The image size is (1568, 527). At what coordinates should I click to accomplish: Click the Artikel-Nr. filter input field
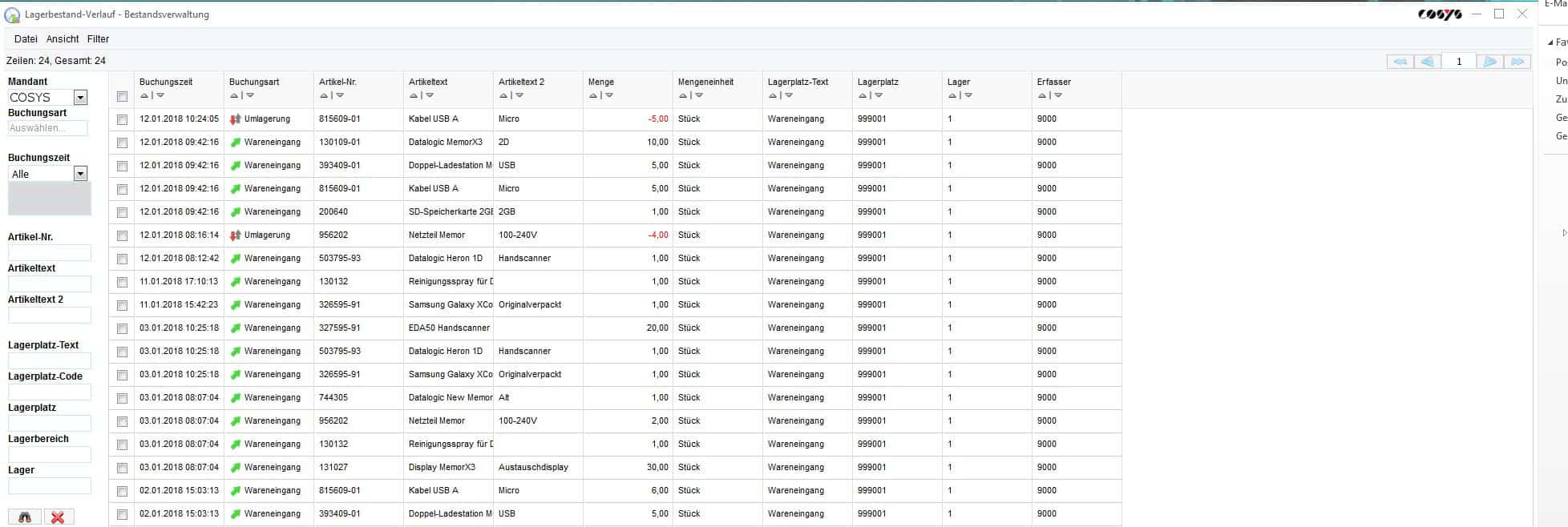(50, 253)
